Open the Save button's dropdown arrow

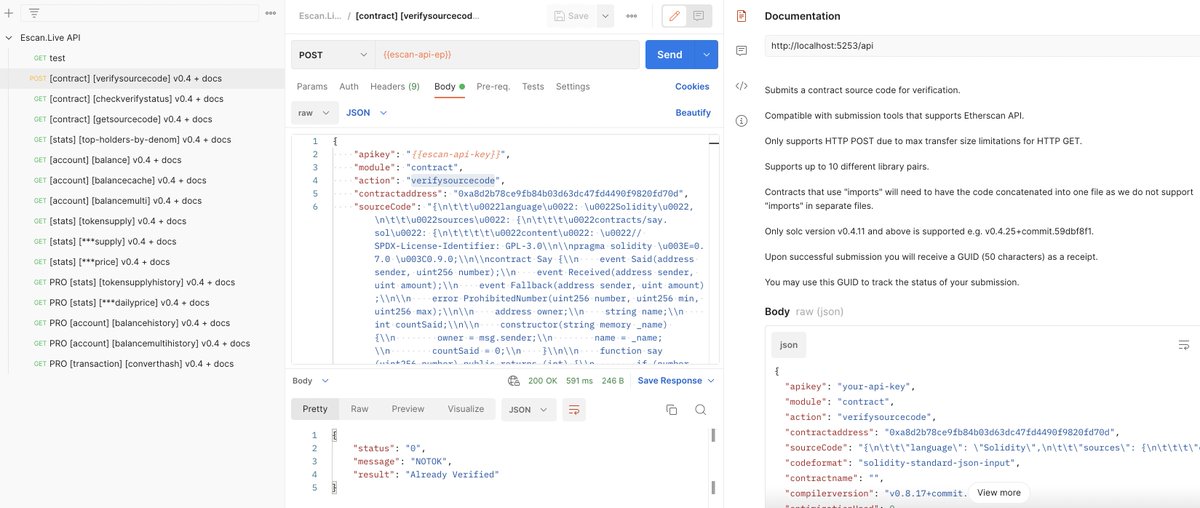point(605,16)
